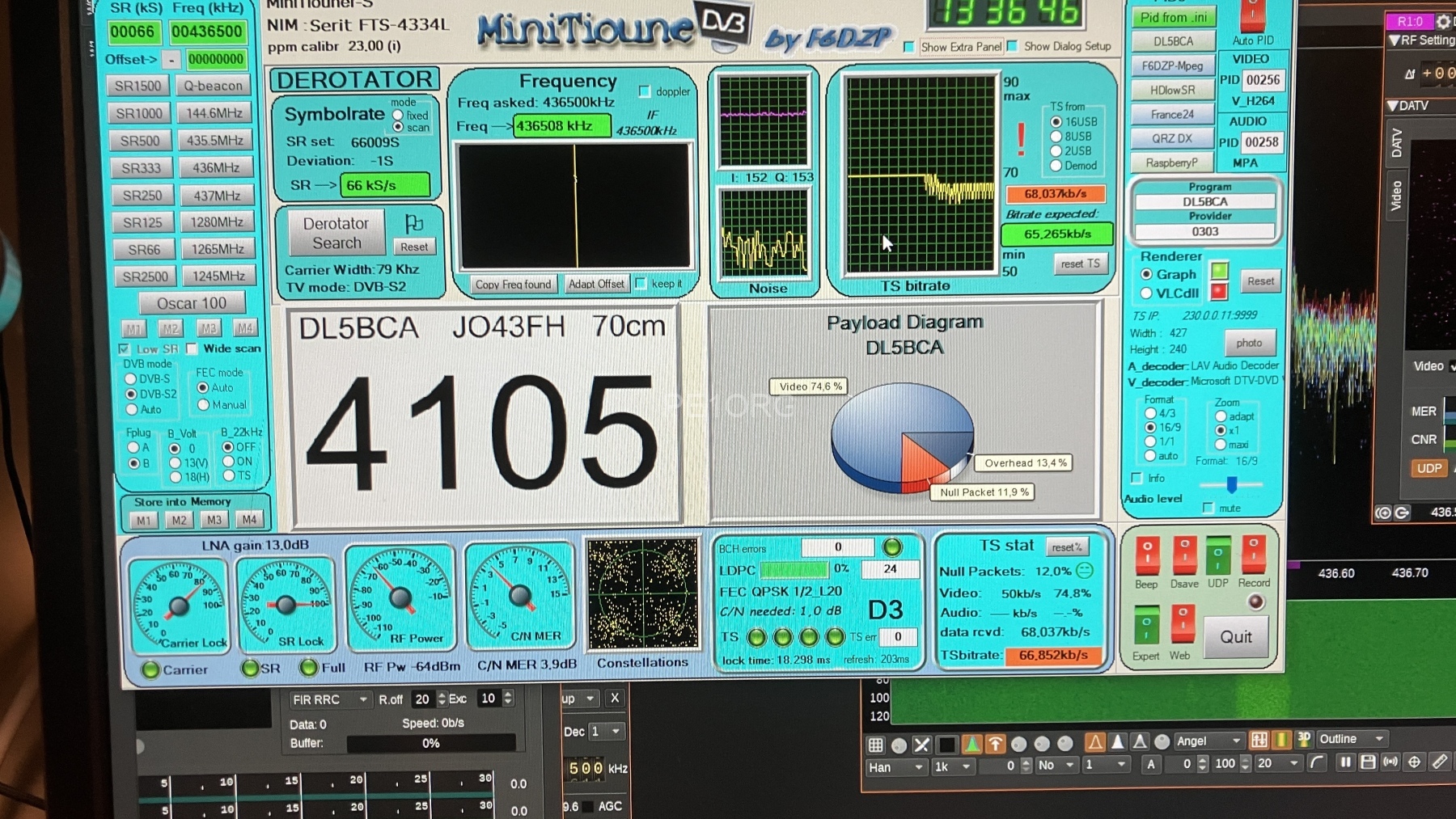Toggle the green Expert rocker switch
This screenshot has height=819, width=1456.
coord(1145,625)
